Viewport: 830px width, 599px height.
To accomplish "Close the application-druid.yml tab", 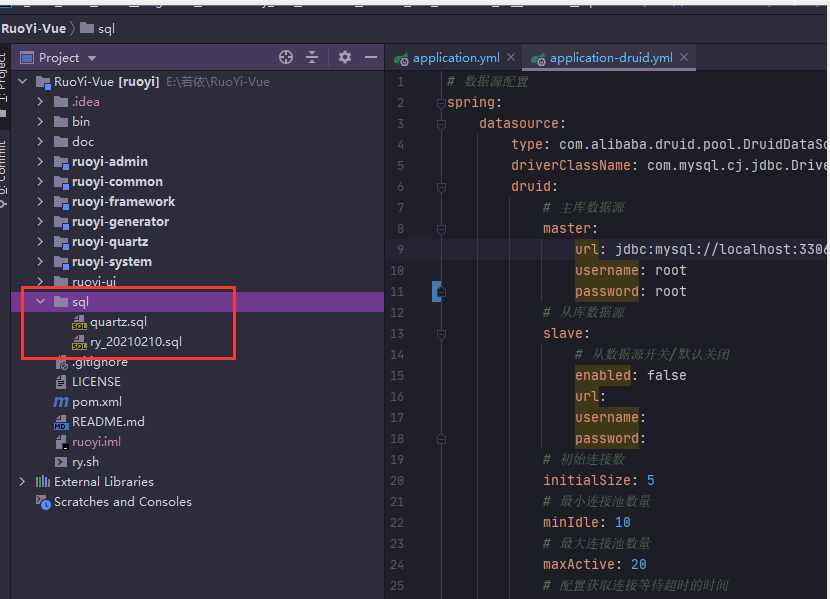I will coord(684,57).
